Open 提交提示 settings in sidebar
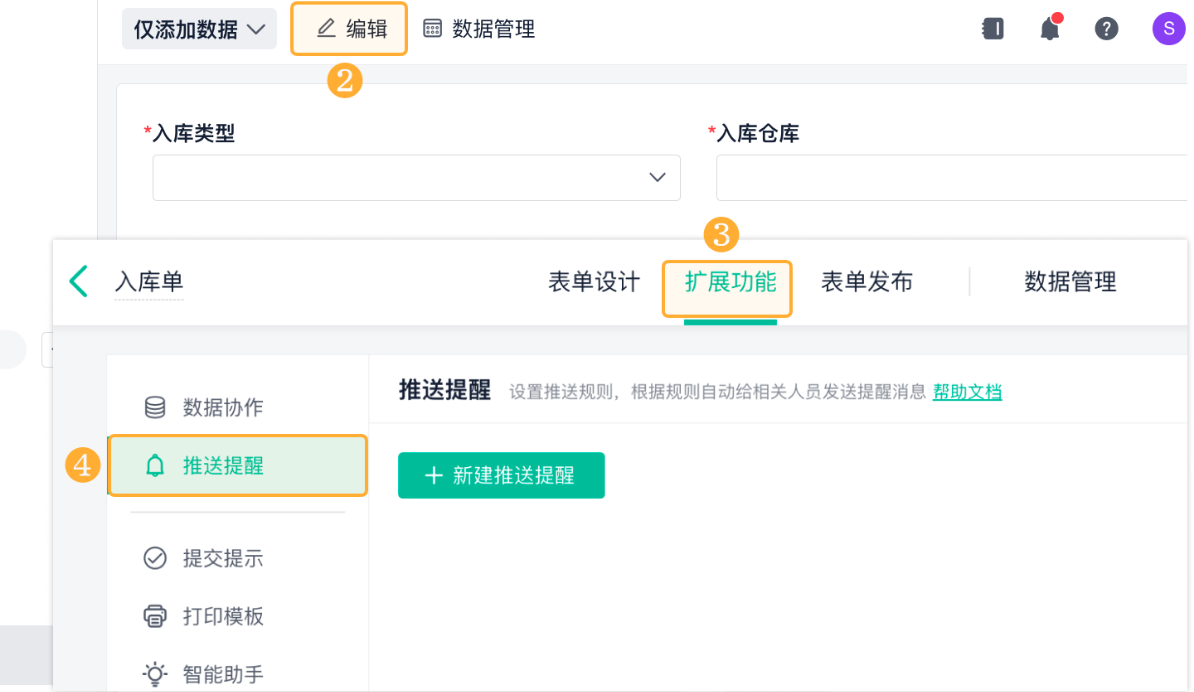 [222, 558]
